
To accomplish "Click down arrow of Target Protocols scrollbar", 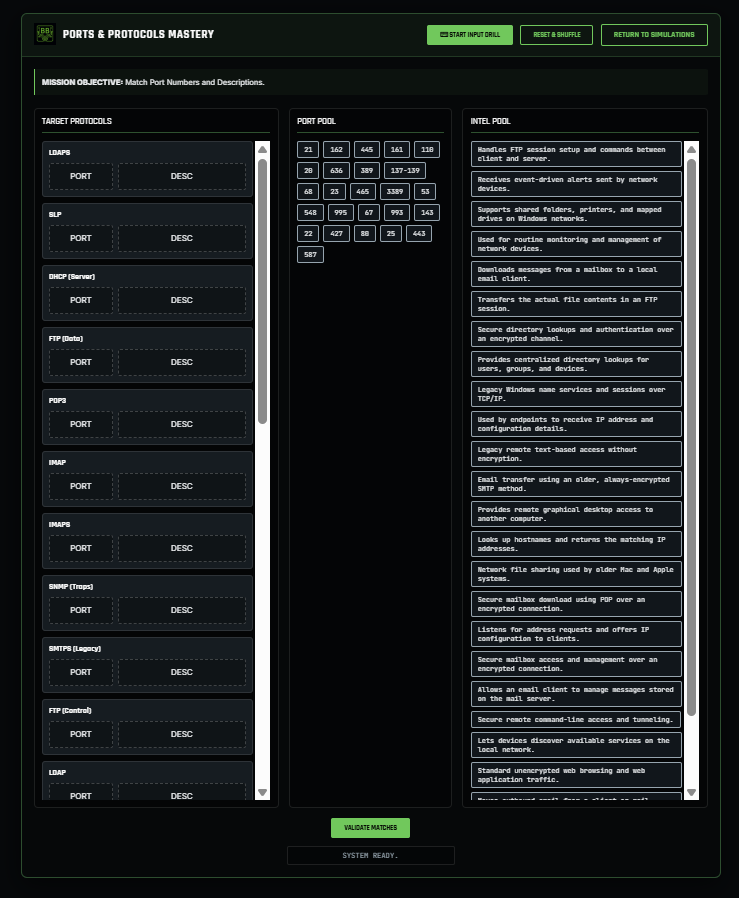I will coord(262,792).
